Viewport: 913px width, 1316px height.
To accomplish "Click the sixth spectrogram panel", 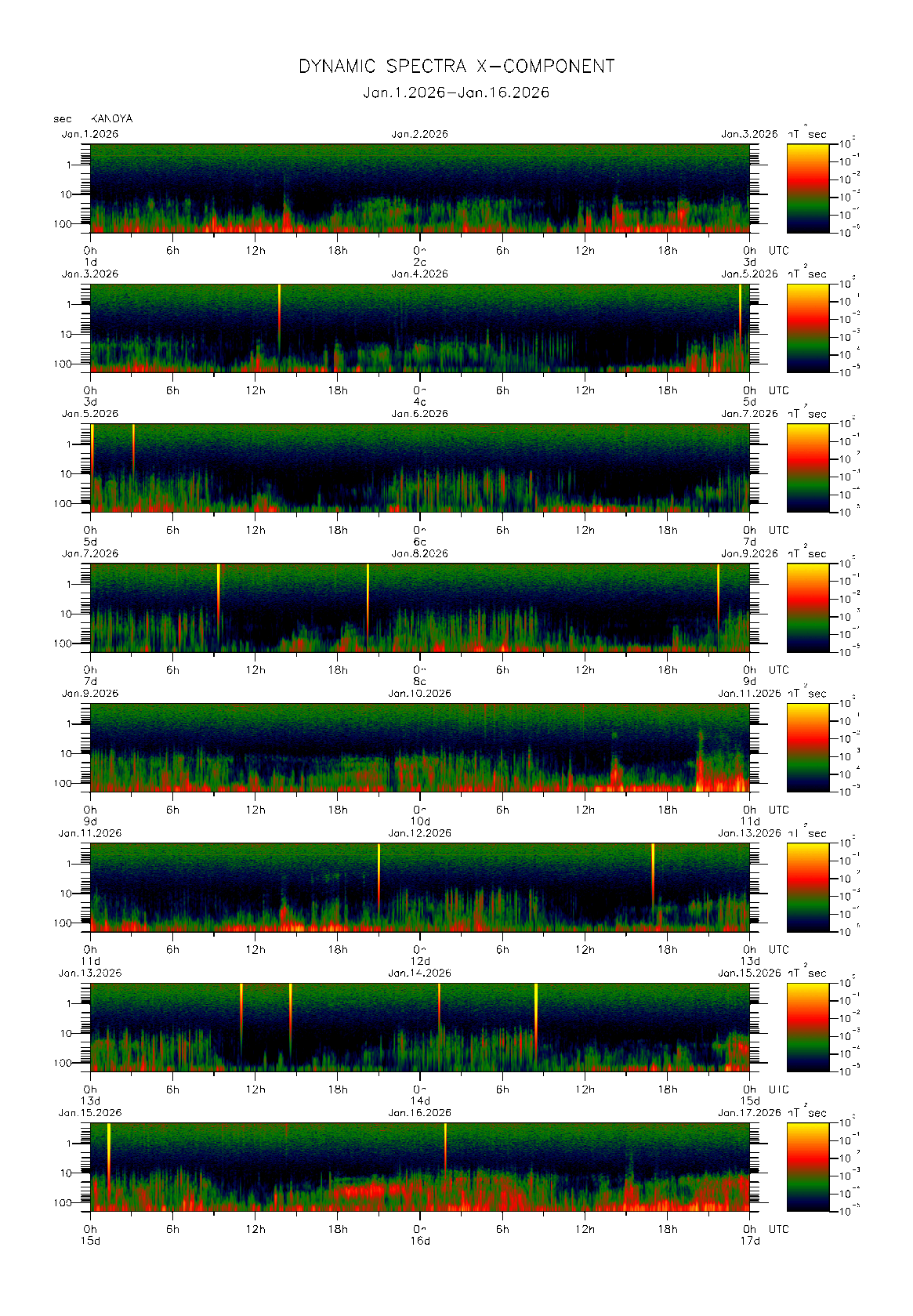I will coord(419,887).
